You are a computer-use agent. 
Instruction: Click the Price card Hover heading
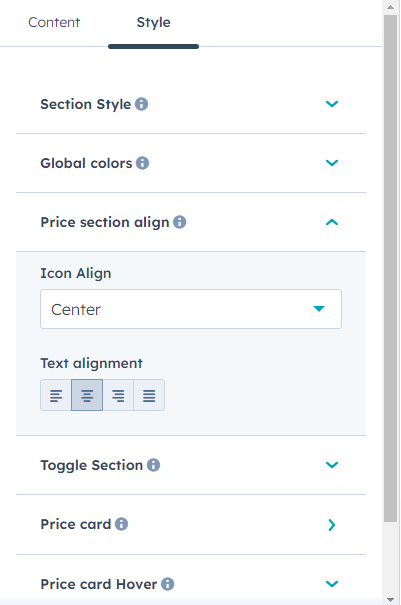(99, 584)
